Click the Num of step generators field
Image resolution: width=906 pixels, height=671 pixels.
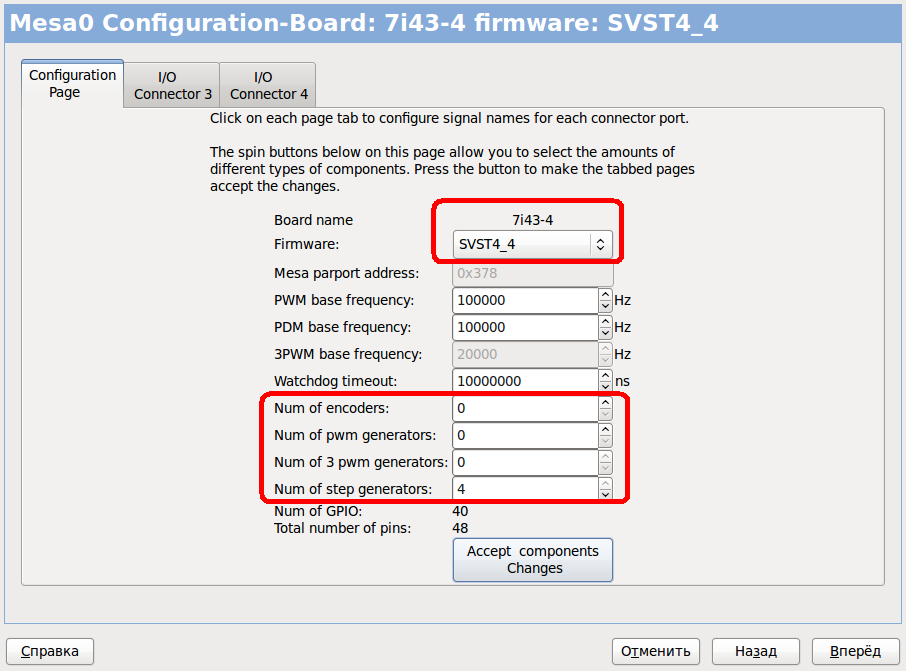[x=525, y=489]
